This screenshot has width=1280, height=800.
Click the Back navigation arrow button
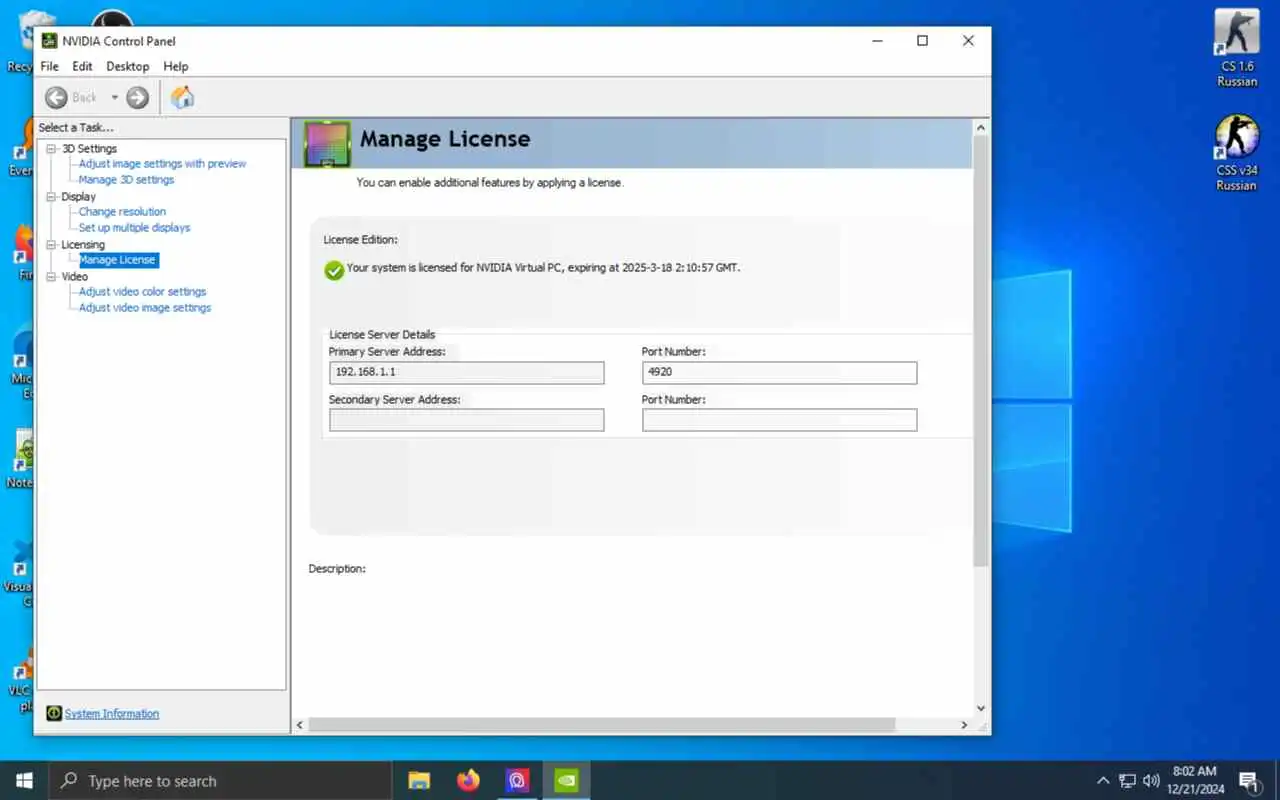tap(57, 97)
